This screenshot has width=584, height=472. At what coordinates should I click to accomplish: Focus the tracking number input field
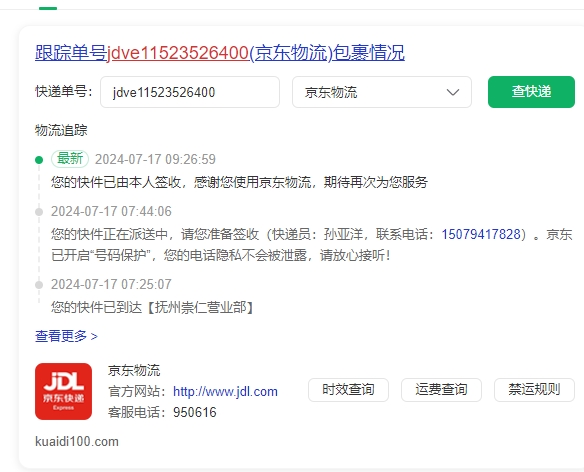click(x=190, y=92)
